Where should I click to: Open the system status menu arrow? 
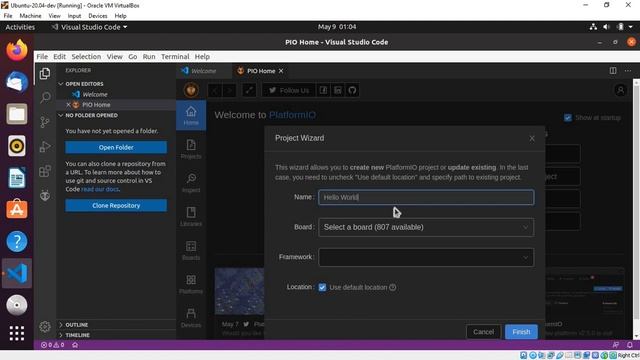[x=631, y=27]
